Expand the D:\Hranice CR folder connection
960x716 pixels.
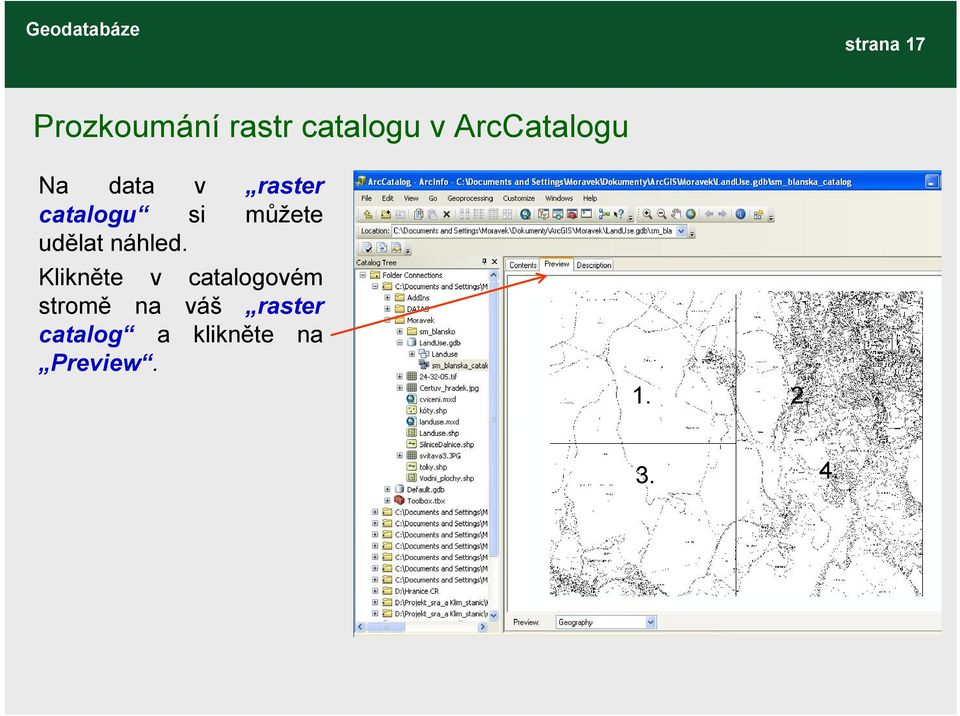pyautogui.click(x=375, y=591)
